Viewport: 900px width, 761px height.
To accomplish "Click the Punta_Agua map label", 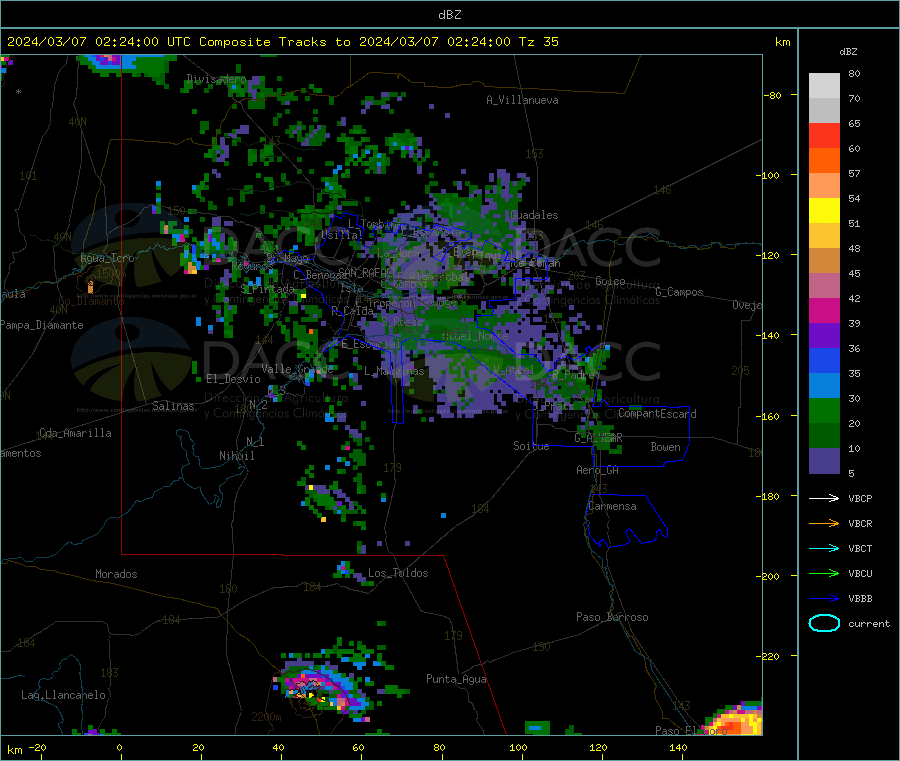I will 456,679.
